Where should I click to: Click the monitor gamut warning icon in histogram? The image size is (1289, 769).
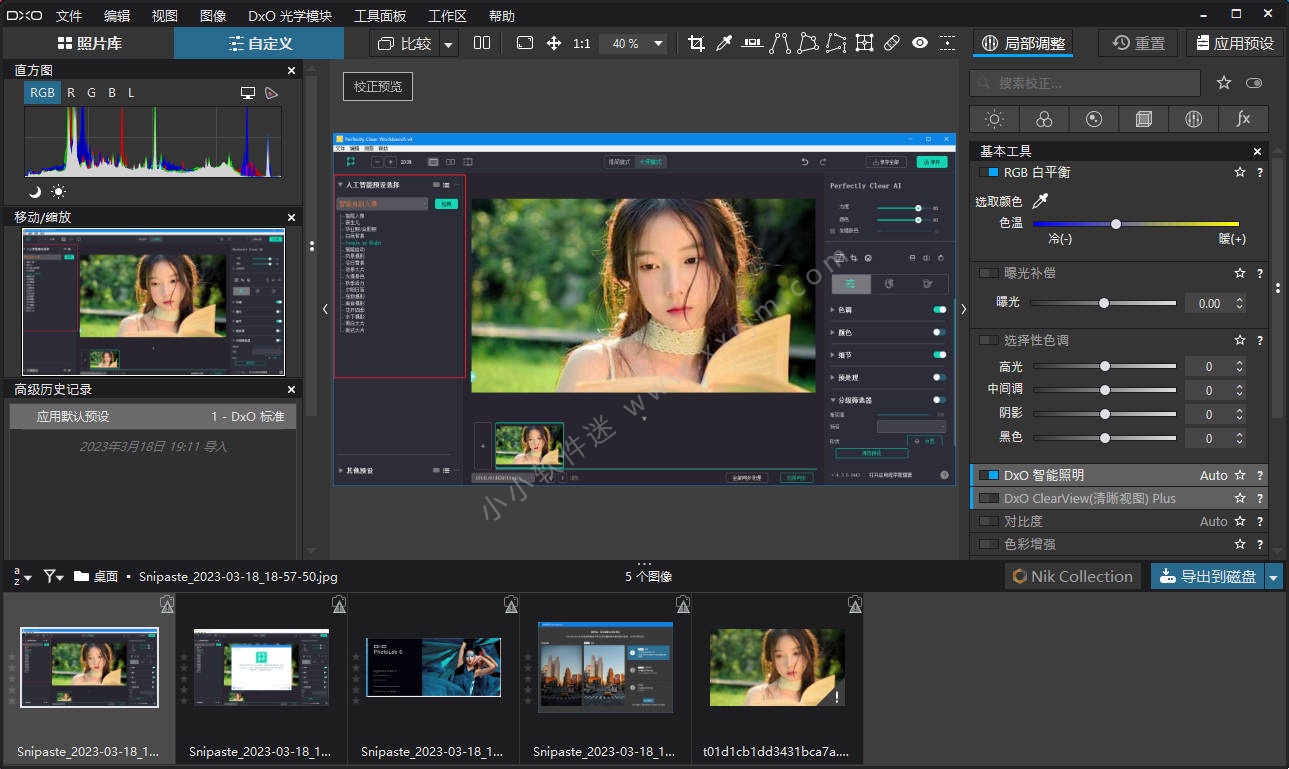[x=248, y=92]
